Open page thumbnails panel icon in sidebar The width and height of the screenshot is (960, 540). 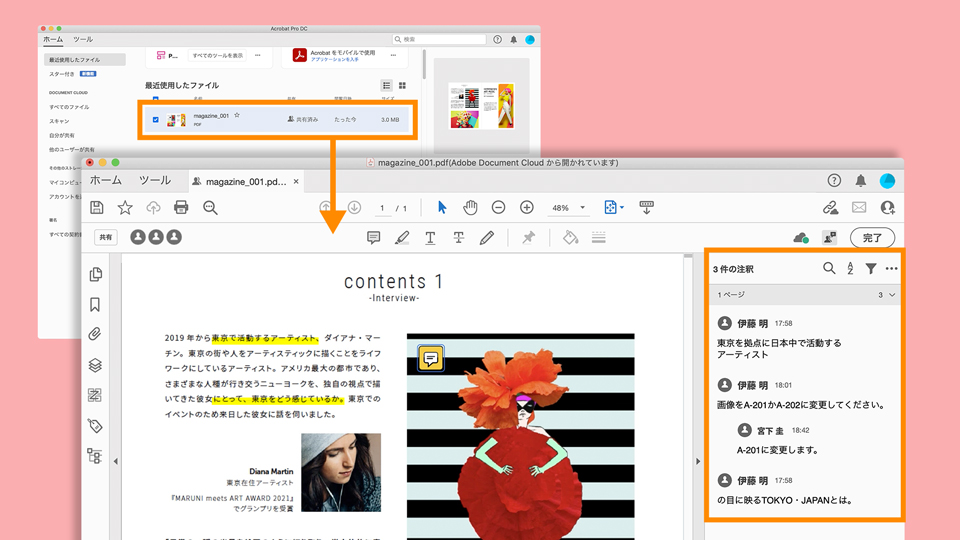point(96,274)
